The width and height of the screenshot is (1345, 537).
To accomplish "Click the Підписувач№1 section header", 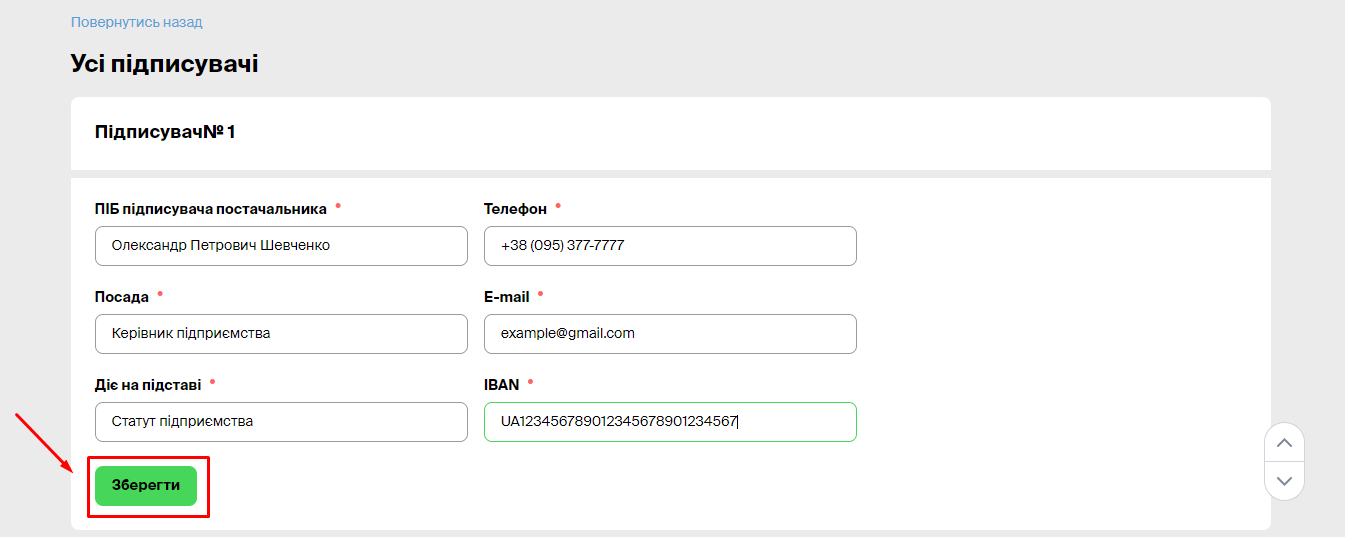I will (165, 132).
